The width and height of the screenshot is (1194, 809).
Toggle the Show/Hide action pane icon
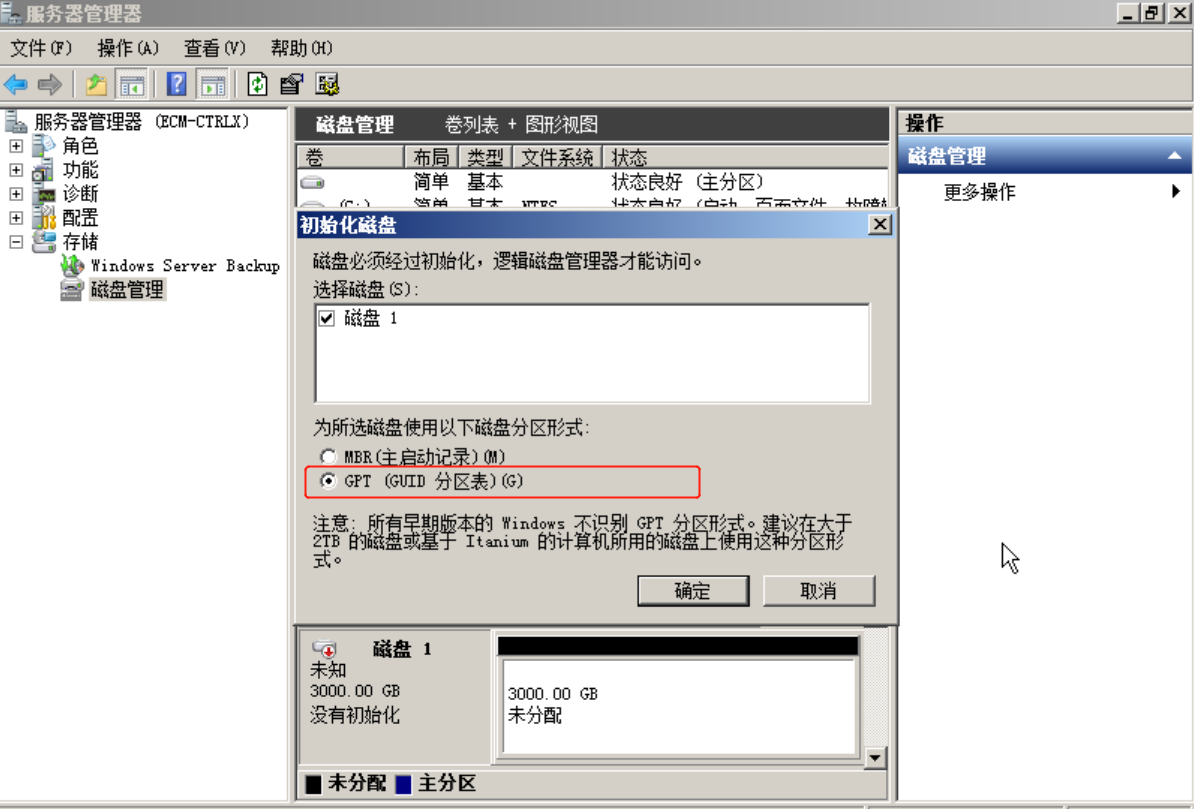212,85
